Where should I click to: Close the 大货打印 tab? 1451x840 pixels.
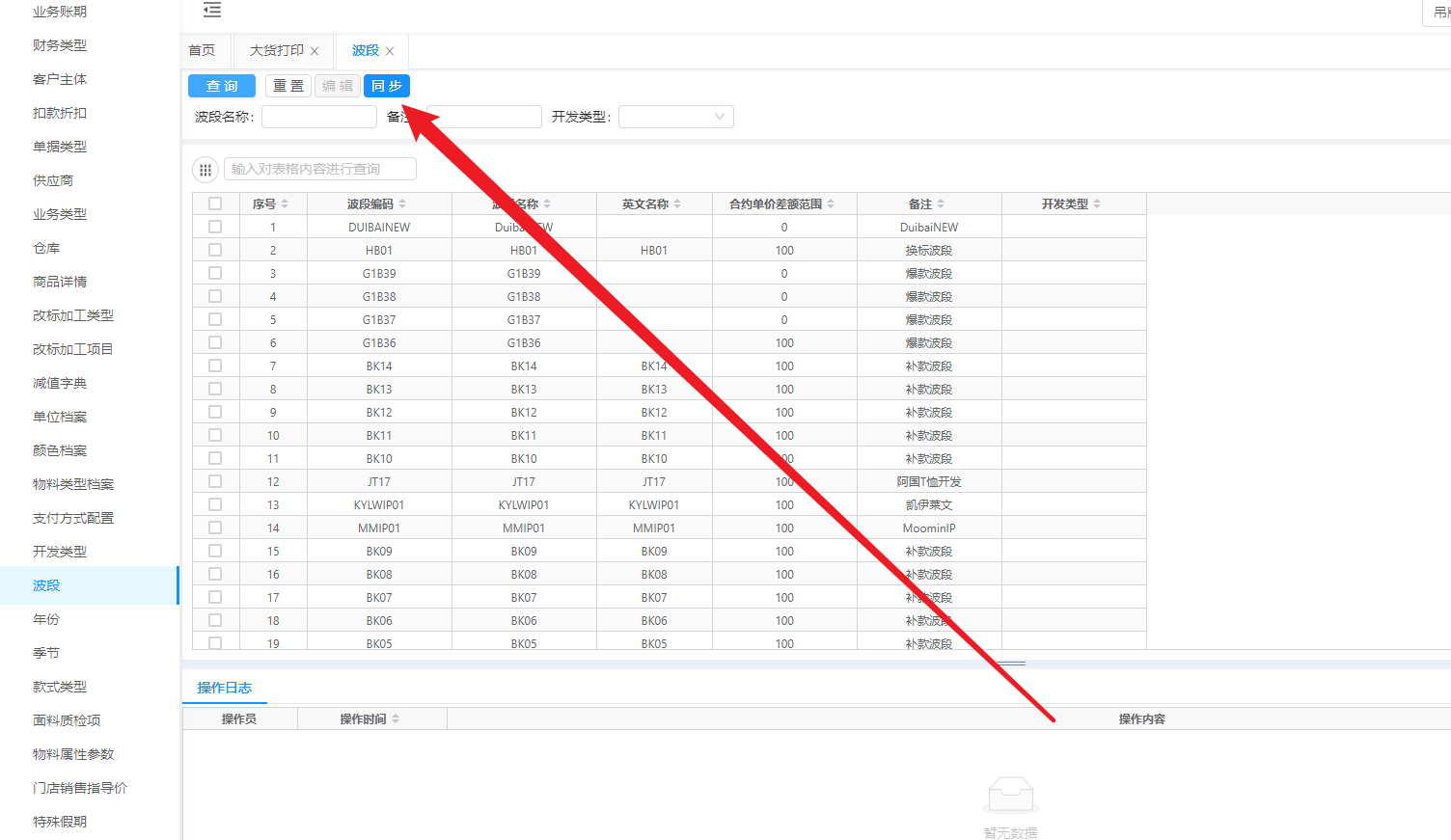pyautogui.click(x=315, y=51)
